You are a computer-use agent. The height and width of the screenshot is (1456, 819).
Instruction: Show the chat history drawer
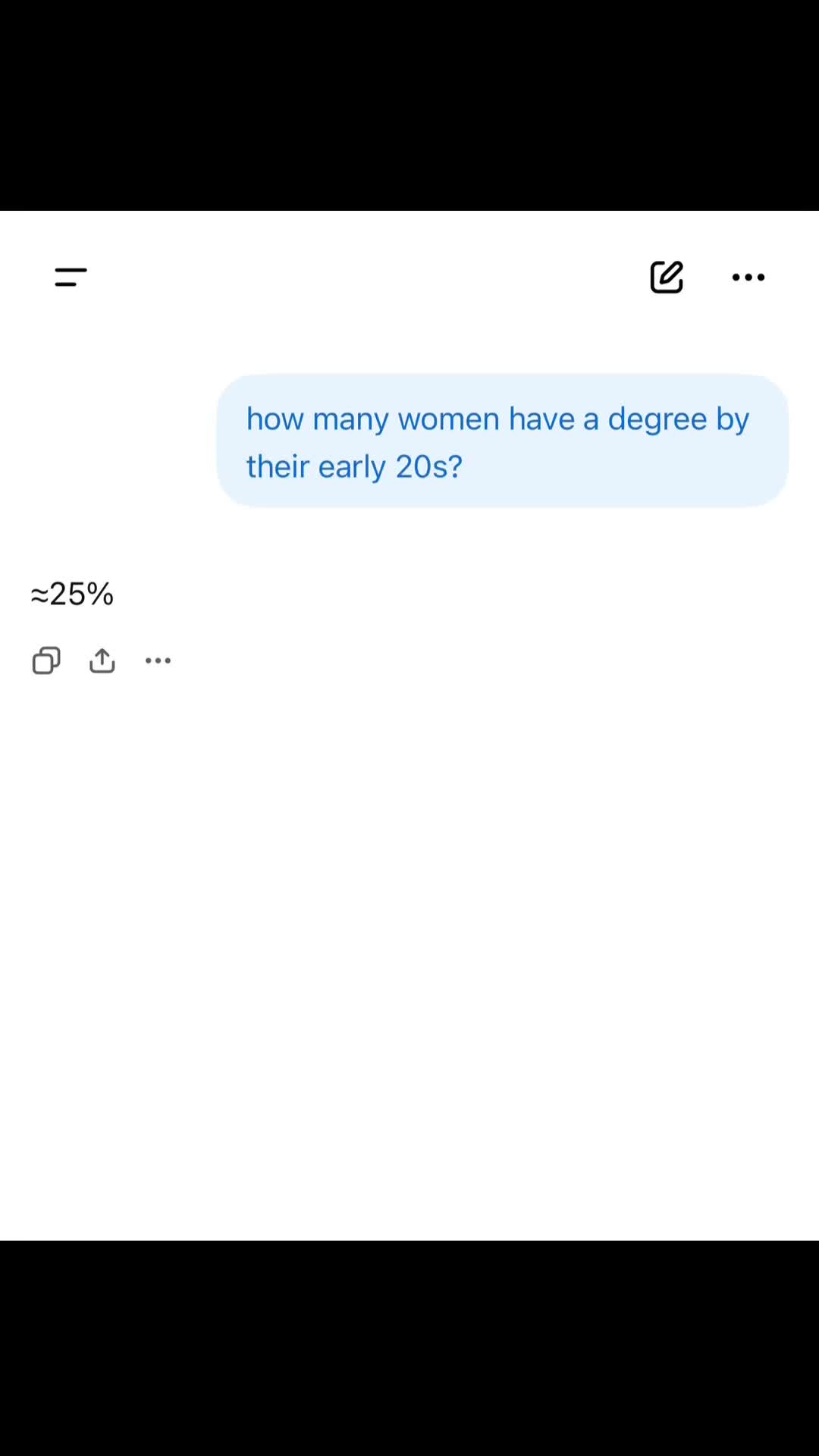tap(71, 277)
